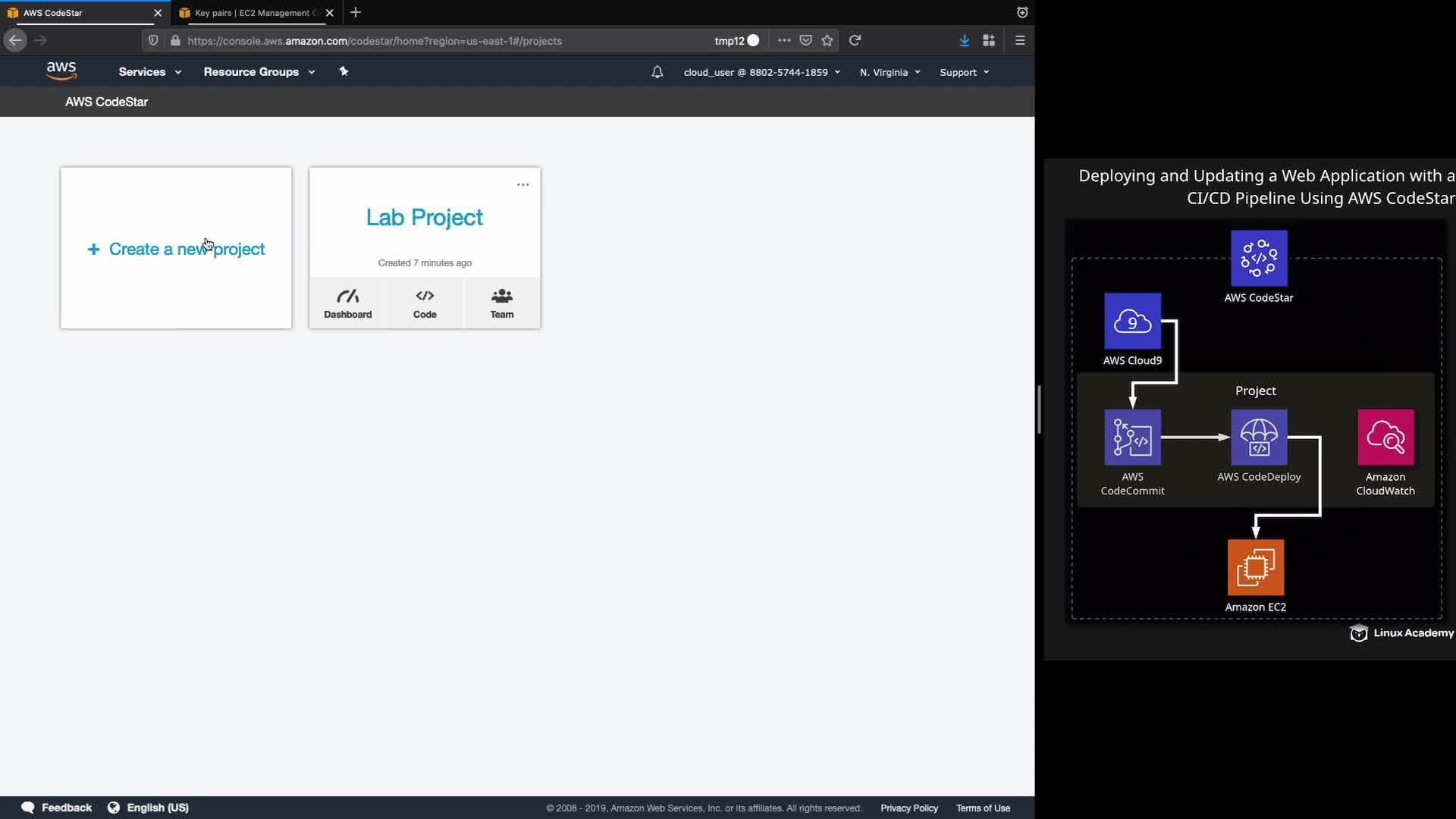The width and height of the screenshot is (1456, 819).
Task: Click the pin shortcuts icon in the navbar
Action: coord(344,71)
